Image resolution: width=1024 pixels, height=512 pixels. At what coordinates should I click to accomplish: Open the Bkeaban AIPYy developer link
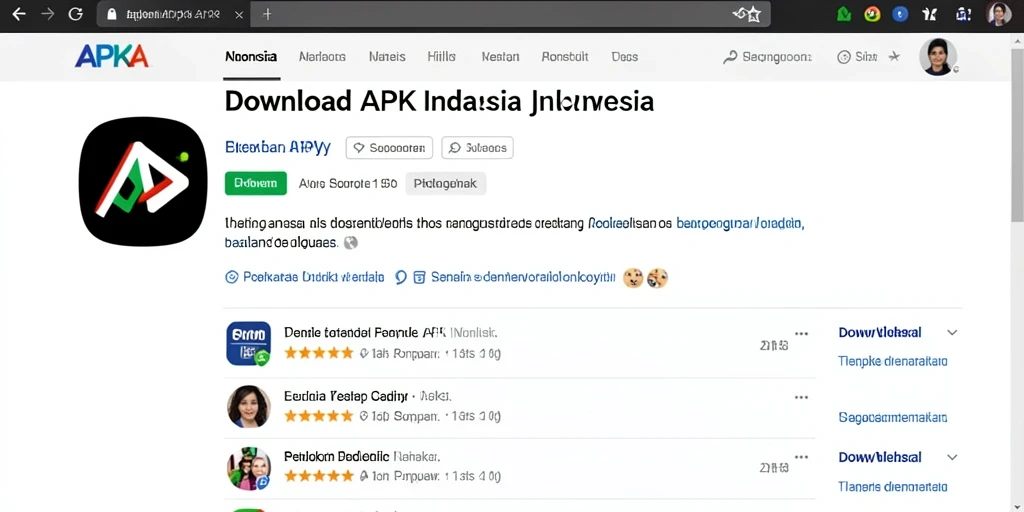pos(278,148)
